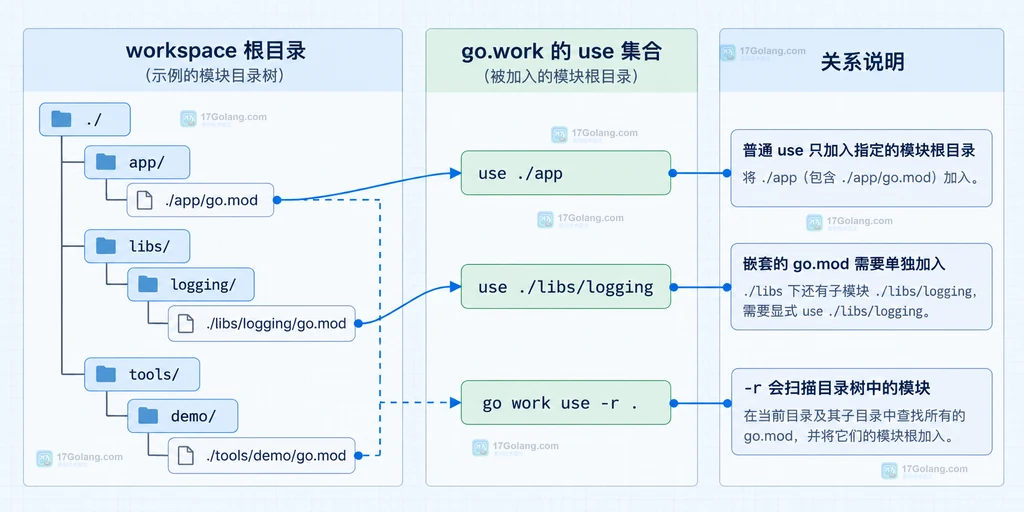Click the logging/ folder icon
This screenshot has height=512, width=1024.
(x=148, y=284)
